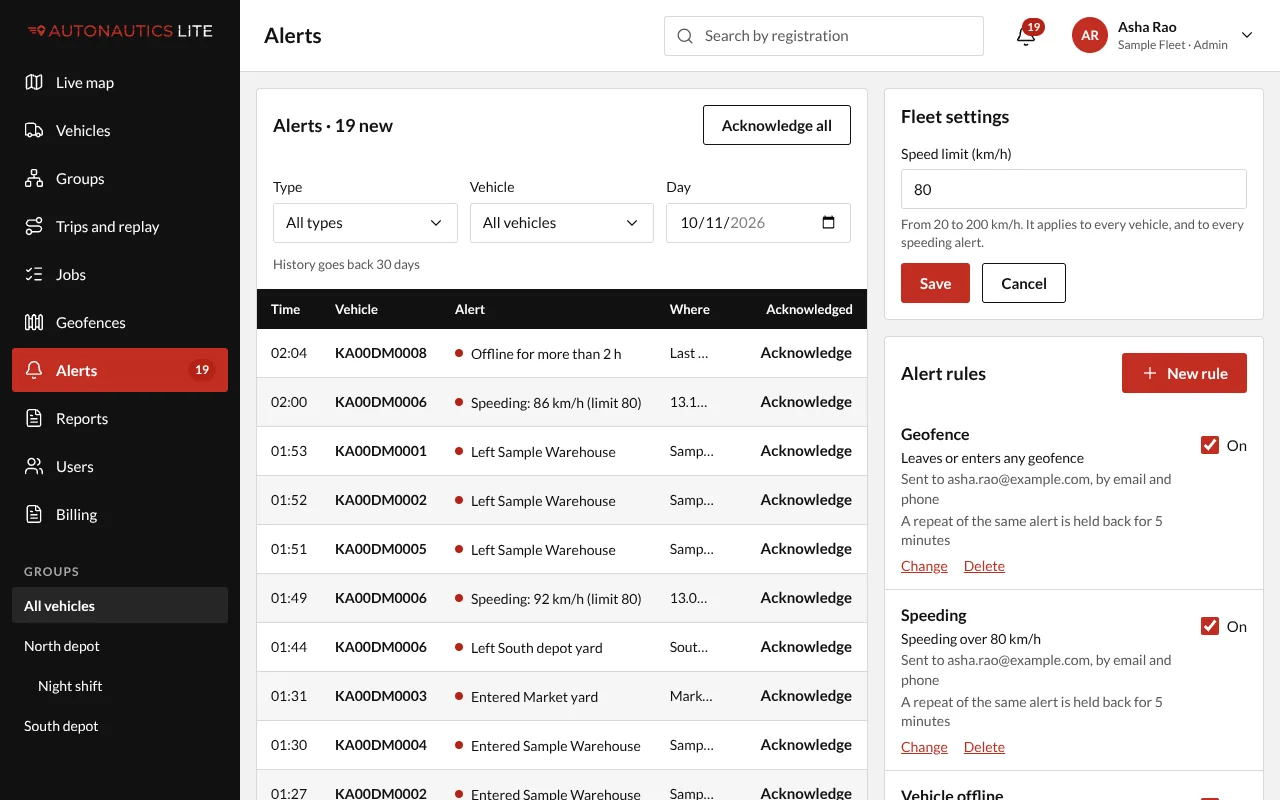Image resolution: width=1280 pixels, height=800 pixels.
Task: Select the South depot group
Action: tap(120, 726)
